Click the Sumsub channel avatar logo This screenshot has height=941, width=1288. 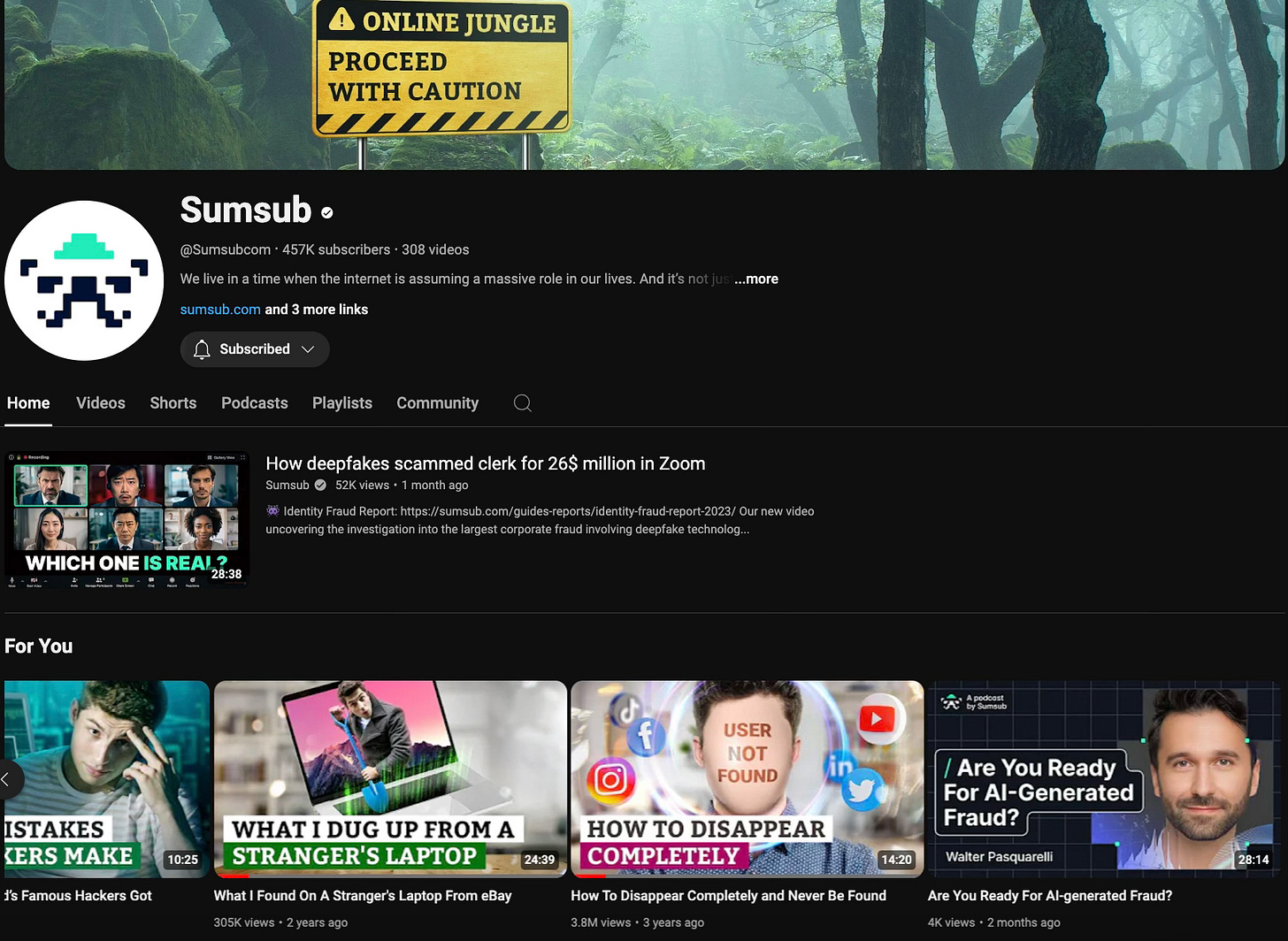pyautogui.click(x=84, y=280)
